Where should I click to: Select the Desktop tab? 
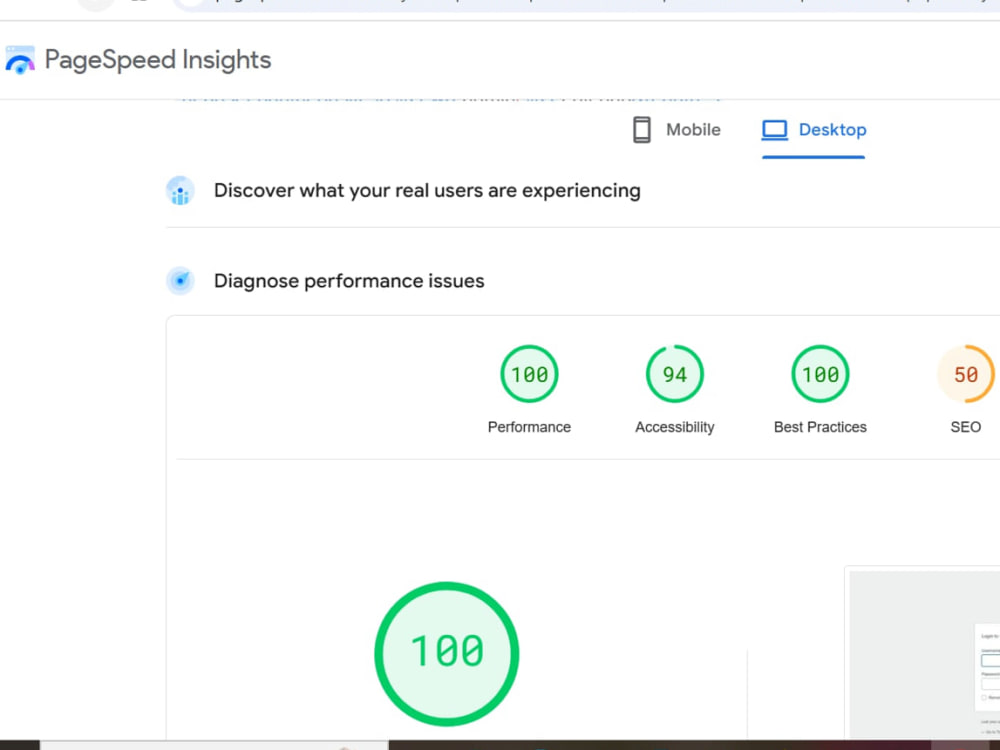click(x=814, y=130)
